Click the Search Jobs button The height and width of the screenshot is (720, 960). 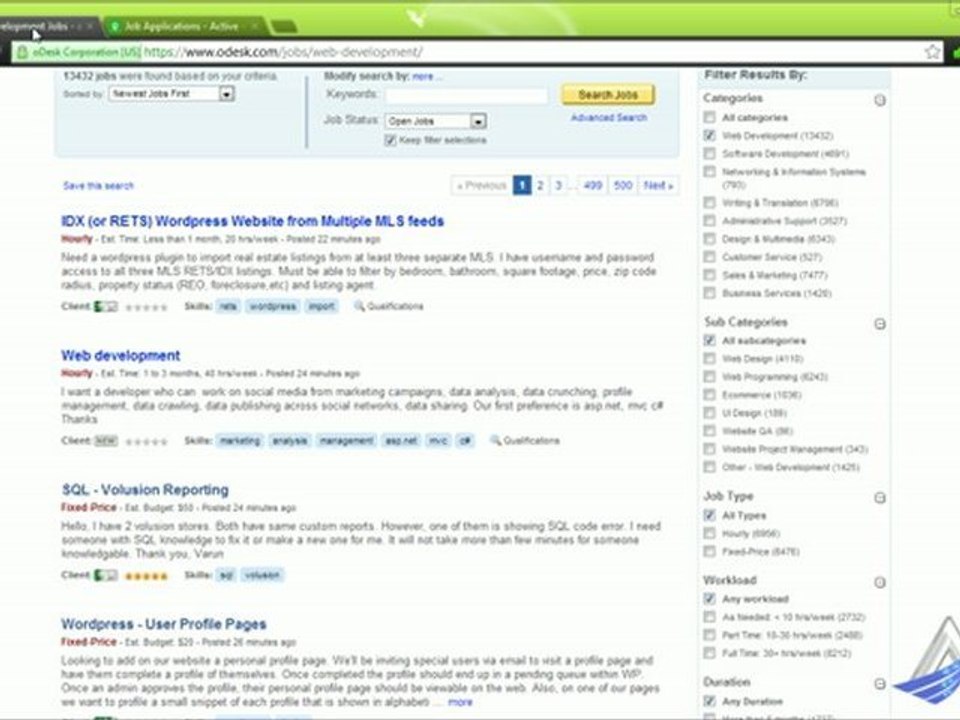point(608,95)
